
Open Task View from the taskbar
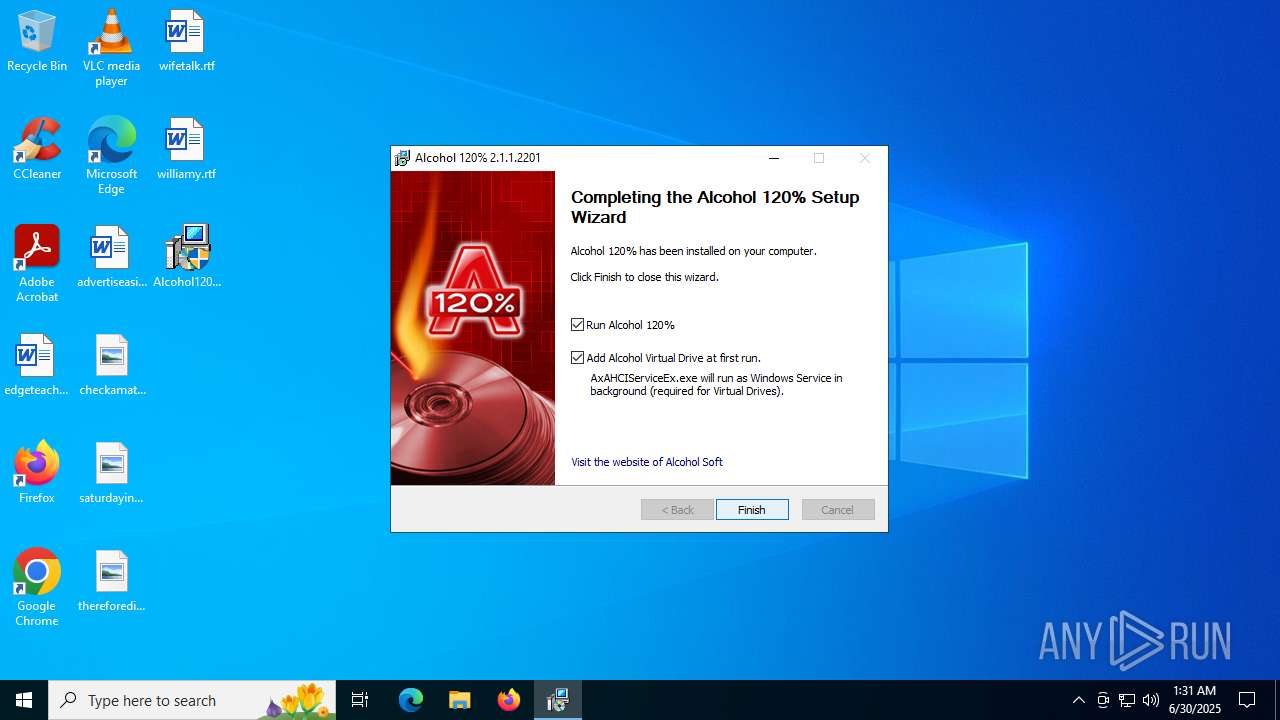(x=360, y=700)
